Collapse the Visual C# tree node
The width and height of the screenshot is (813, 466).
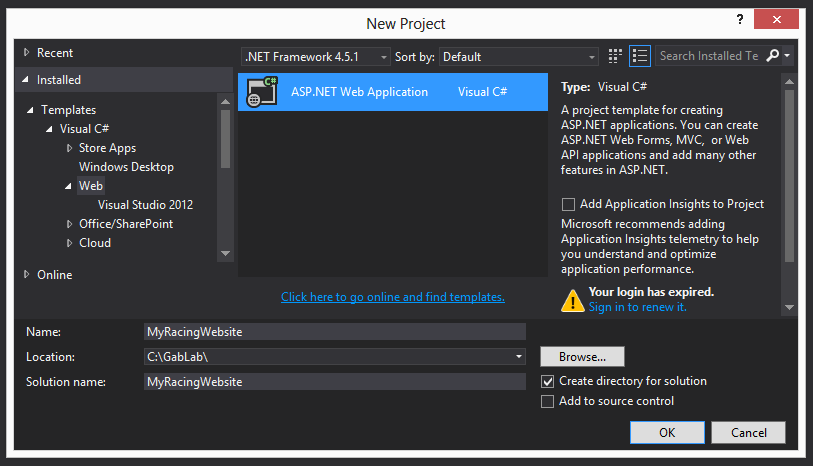49,129
